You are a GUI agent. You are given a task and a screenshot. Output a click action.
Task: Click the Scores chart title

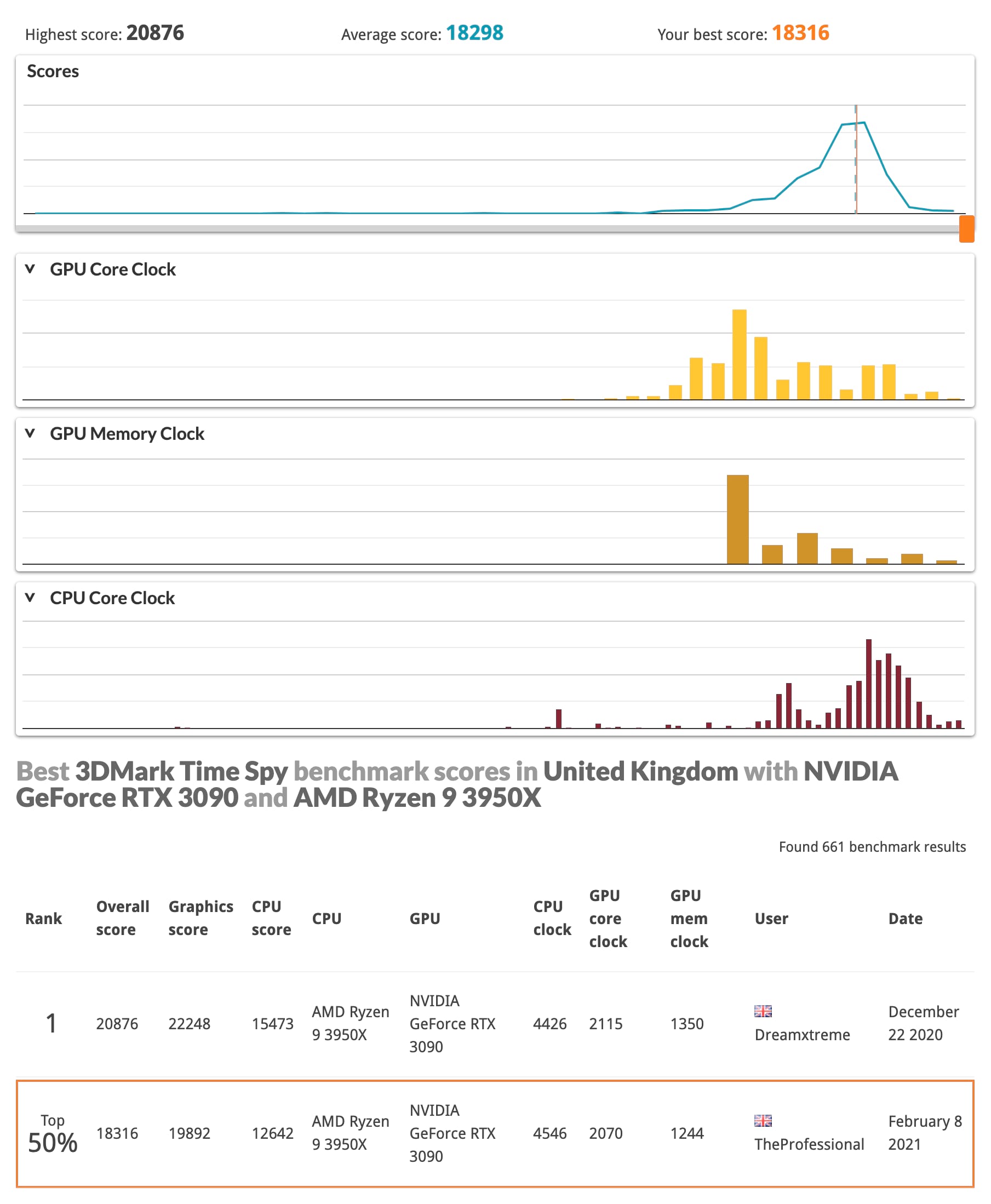[x=53, y=71]
